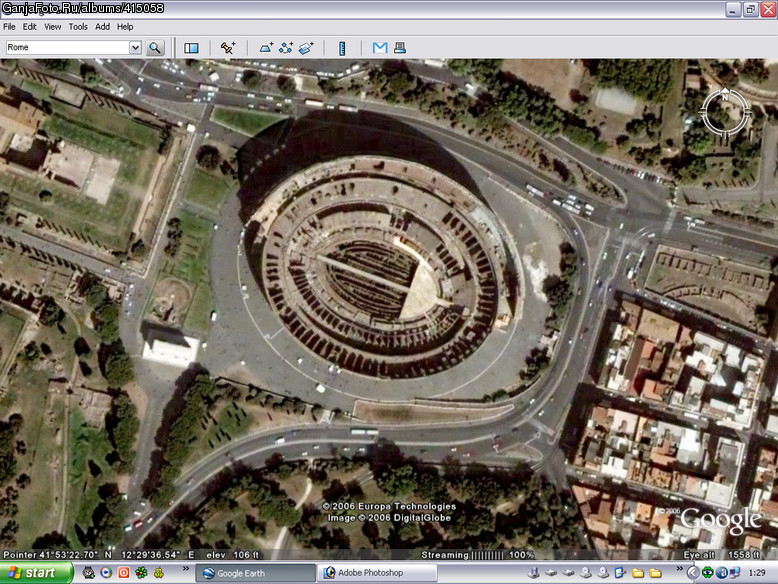Expand hidden system tray icons arrow
This screenshot has height=584, width=778.
click(x=693, y=573)
